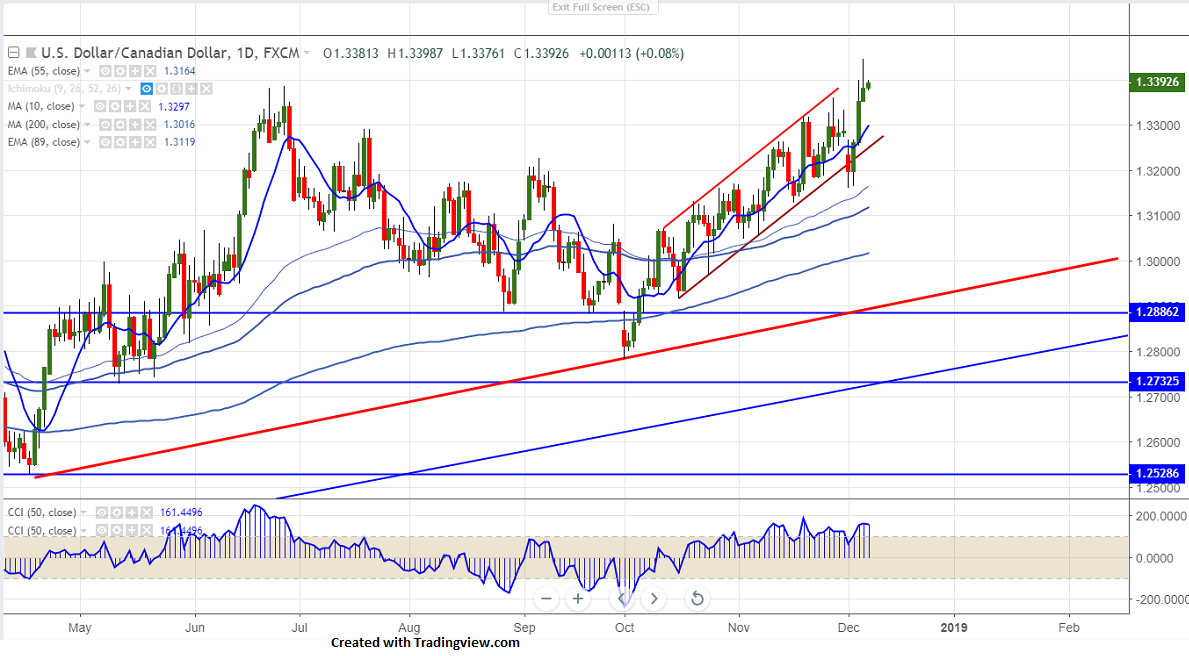Open Ichimoku indicator settings gear

[x=162, y=89]
